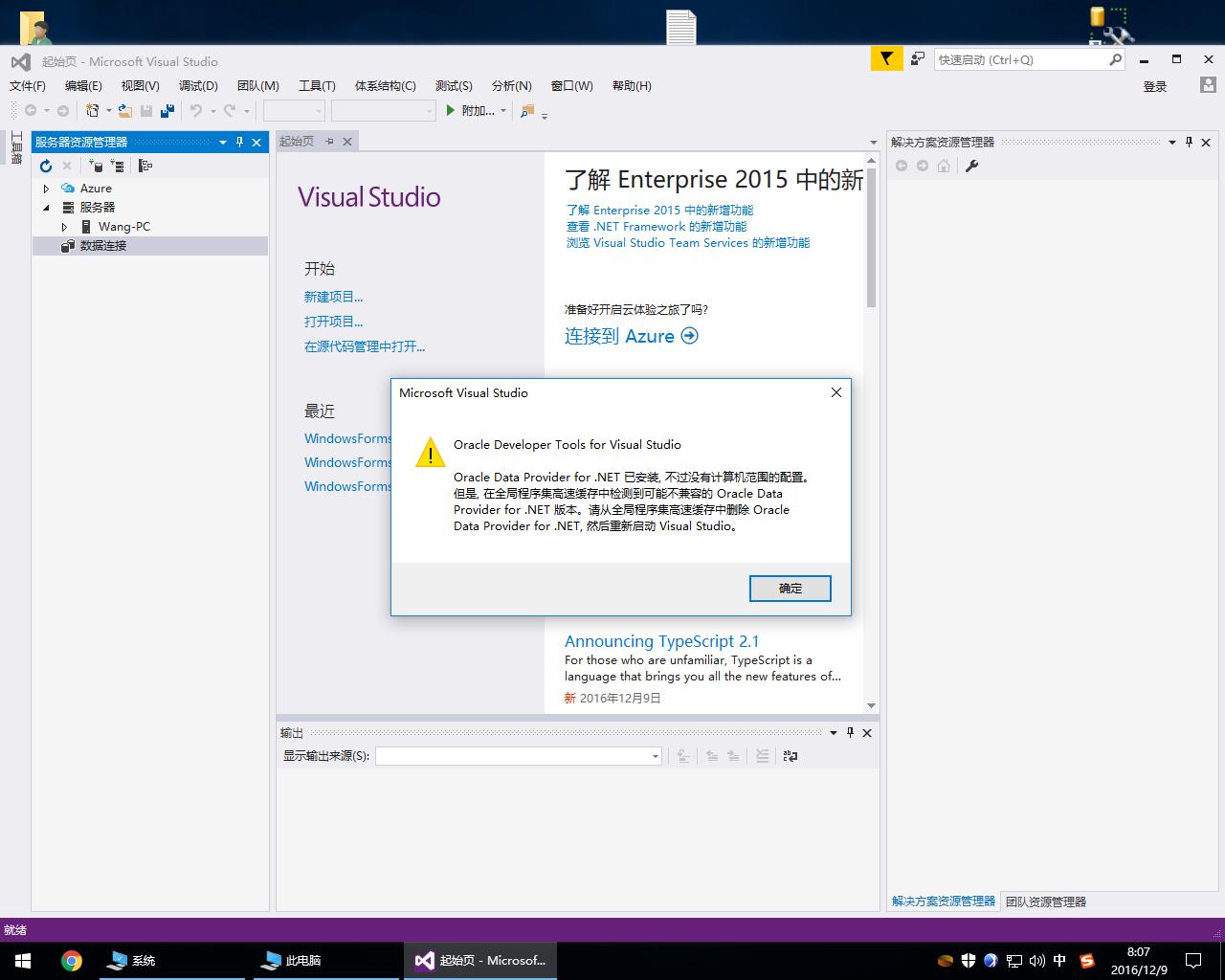Click the Toggle Word Wrap icon in Output panel

click(791, 756)
